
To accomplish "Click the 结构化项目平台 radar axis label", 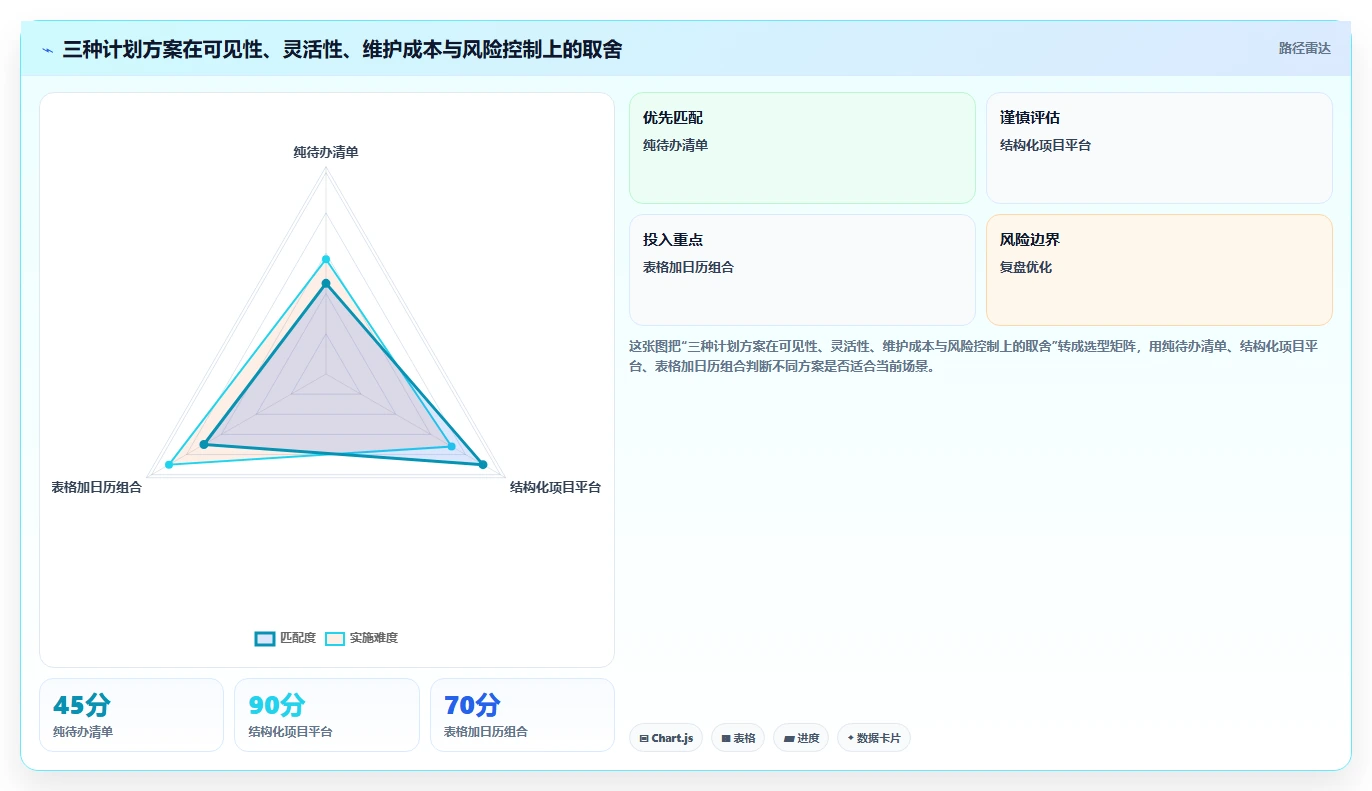I will (555, 487).
